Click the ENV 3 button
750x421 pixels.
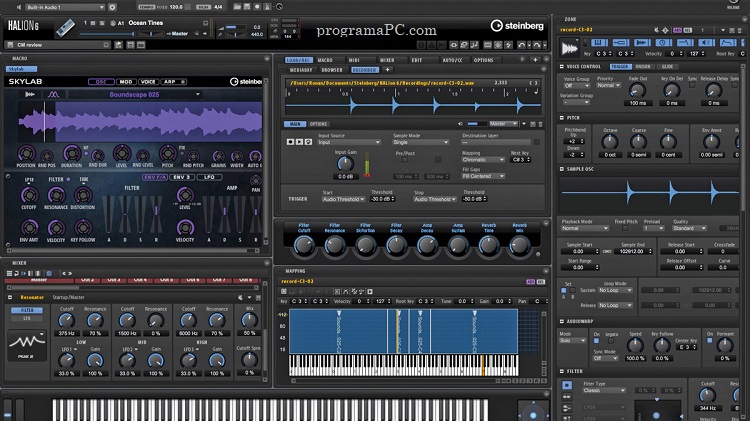click(183, 177)
